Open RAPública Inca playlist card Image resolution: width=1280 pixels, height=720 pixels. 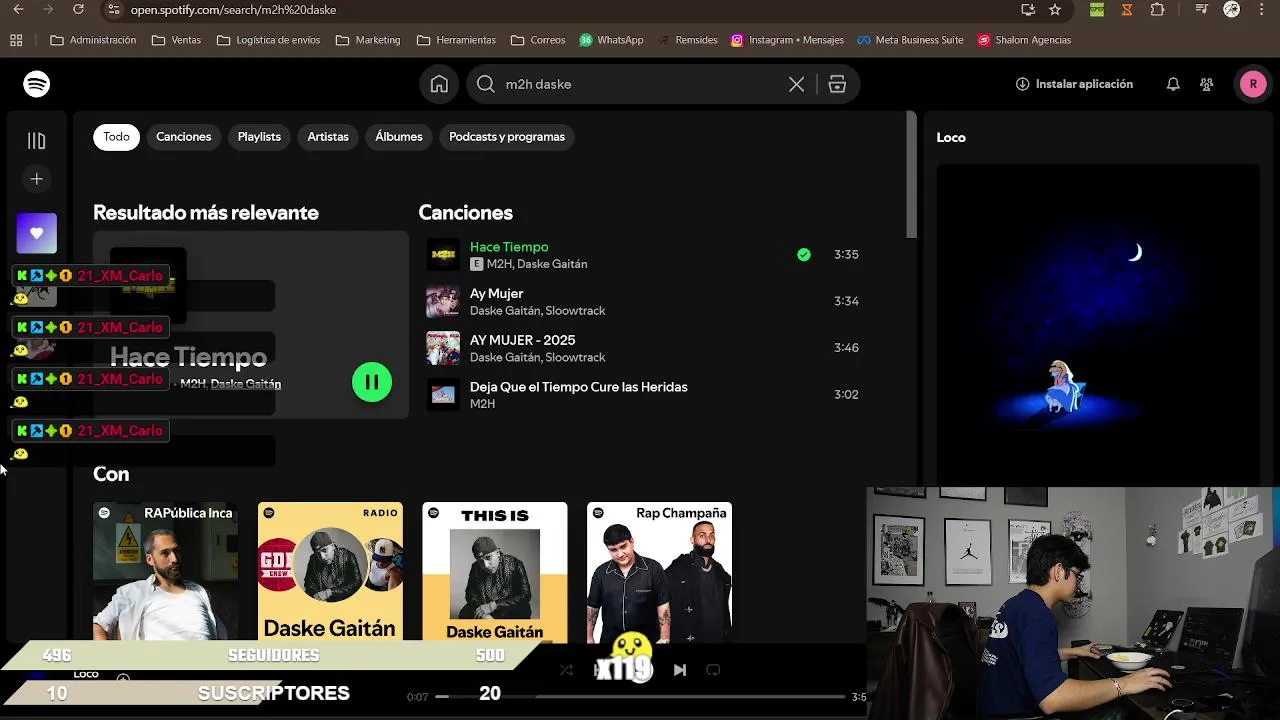[x=166, y=572]
